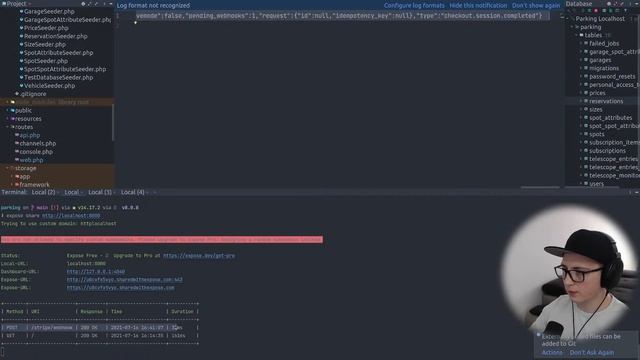Open the https sharedwithexpose.com Expose URL link
This screenshot has width=640, height=360.
[120, 288]
